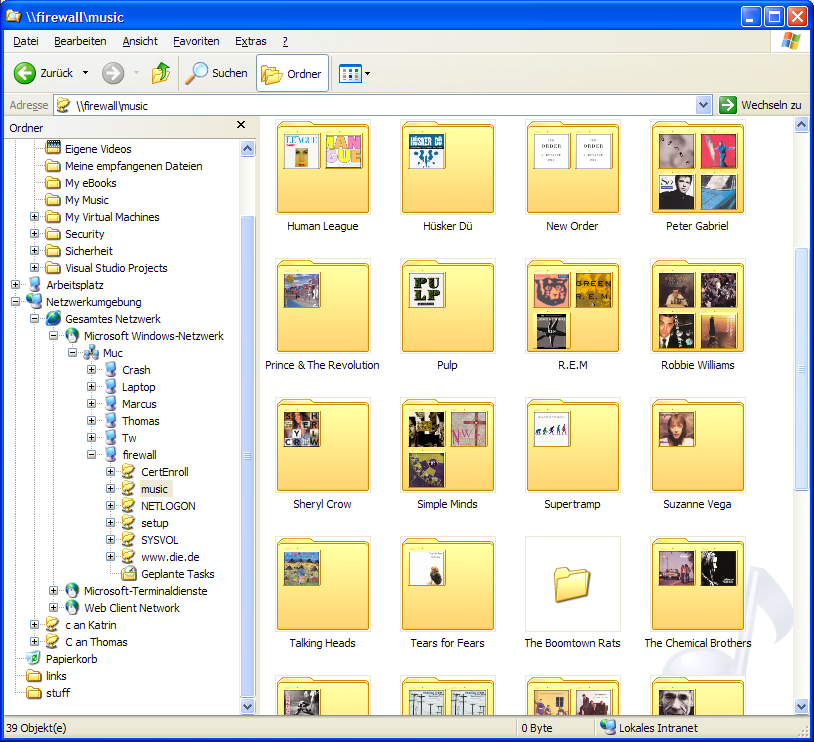Select the Thomas computer in tree
The width and height of the screenshot is (814, 742).
pyautogui.click(x=141, y=421)
